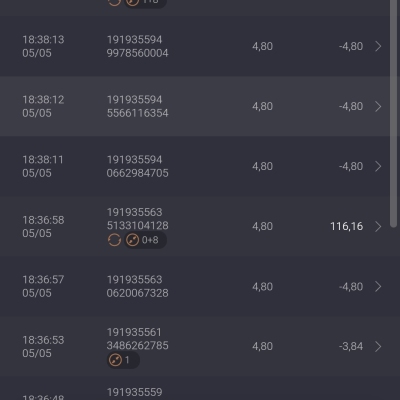400x400 pixels.
Task: Select ID 3486262785 entry
Action: coord(137,346)
